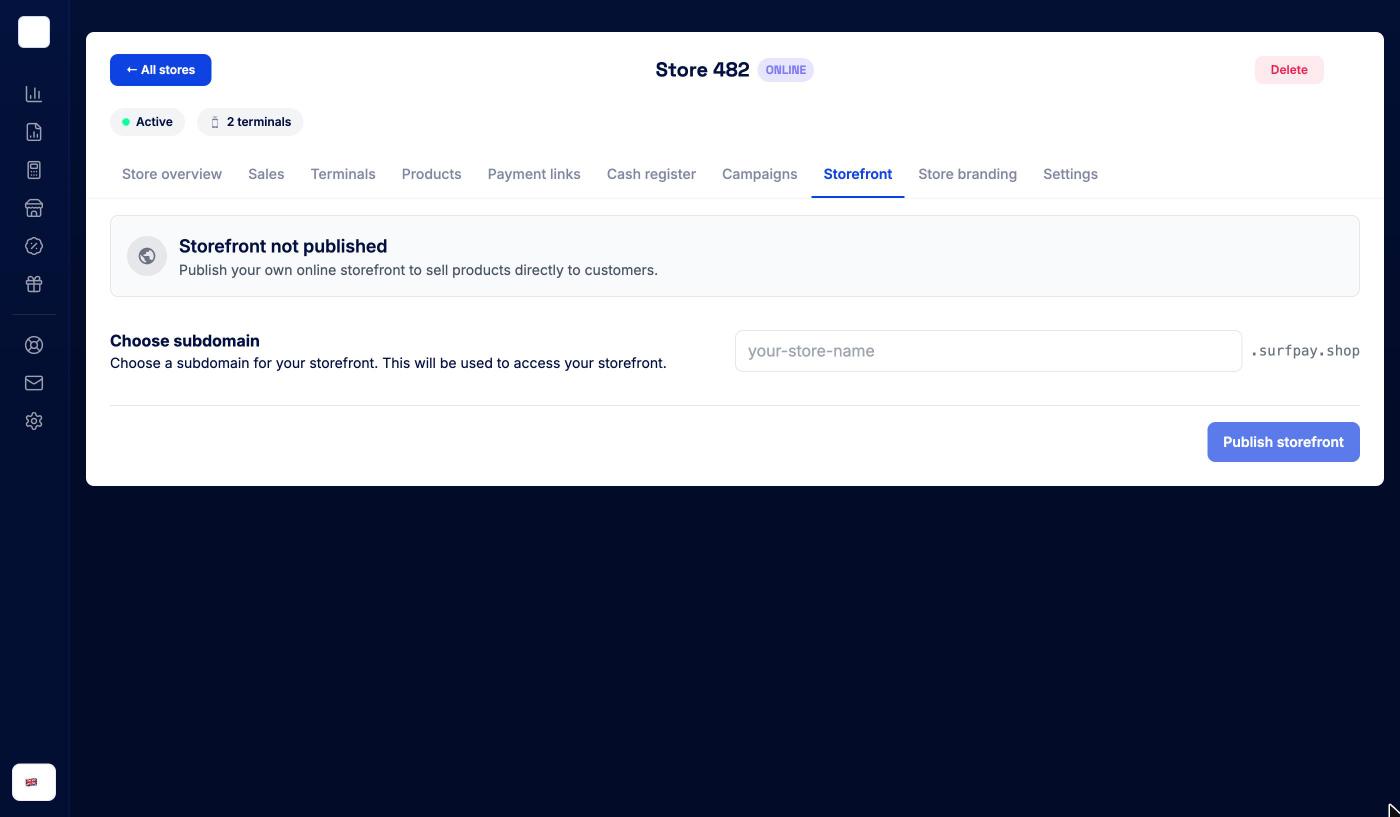The height and width of the screenshot is (817, 1400).
Task: Switch to the Products tab
Action: click(431, 174)
